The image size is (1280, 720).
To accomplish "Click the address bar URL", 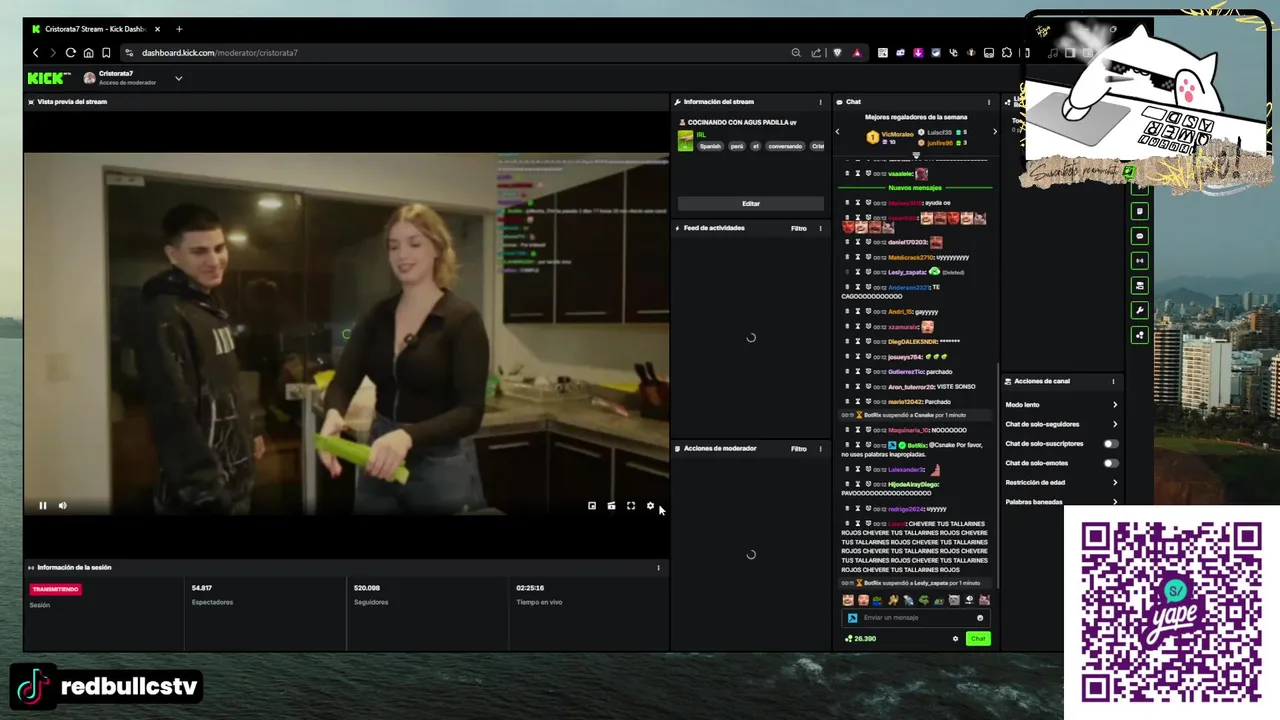I will (x=219, y=53).
